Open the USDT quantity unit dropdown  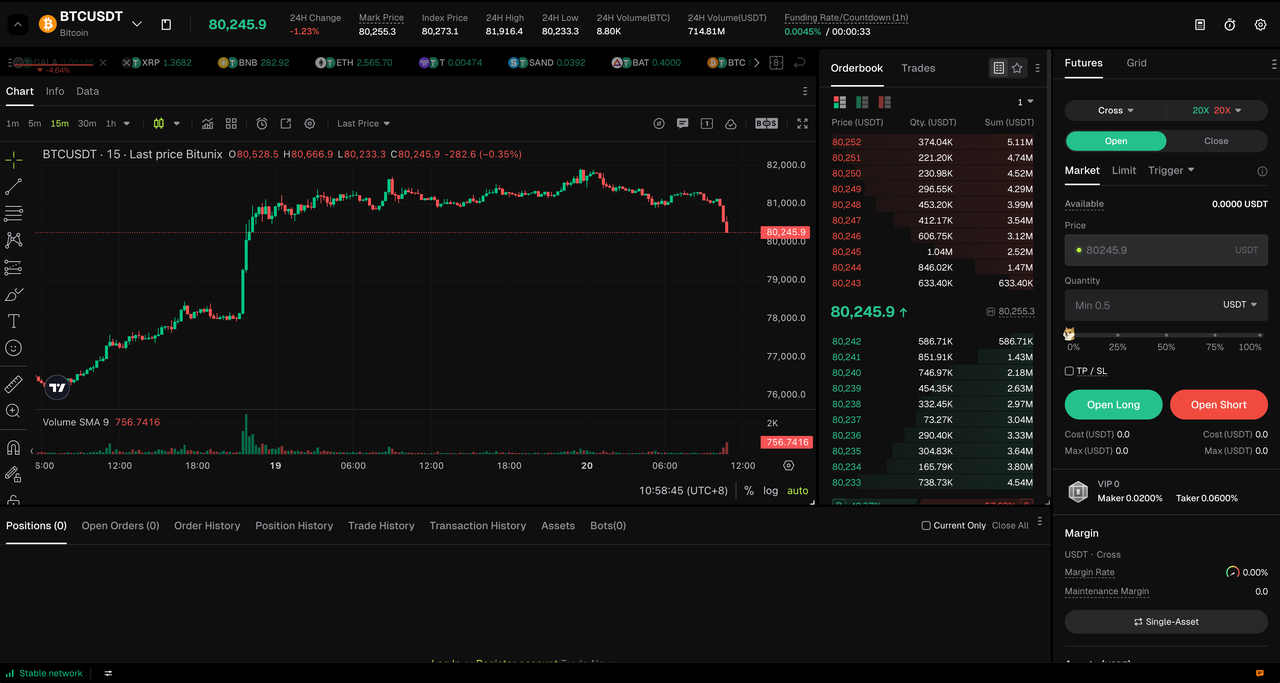1240,305
